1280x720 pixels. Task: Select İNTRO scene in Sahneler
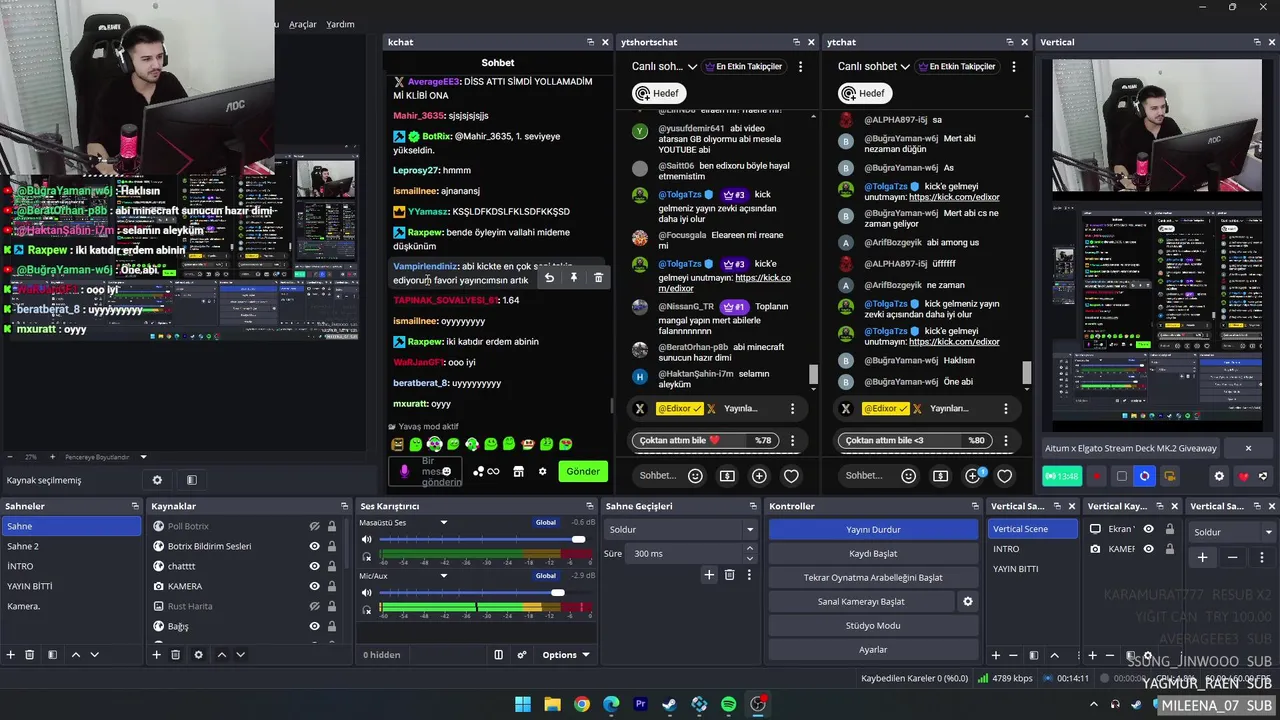(71, 566)
